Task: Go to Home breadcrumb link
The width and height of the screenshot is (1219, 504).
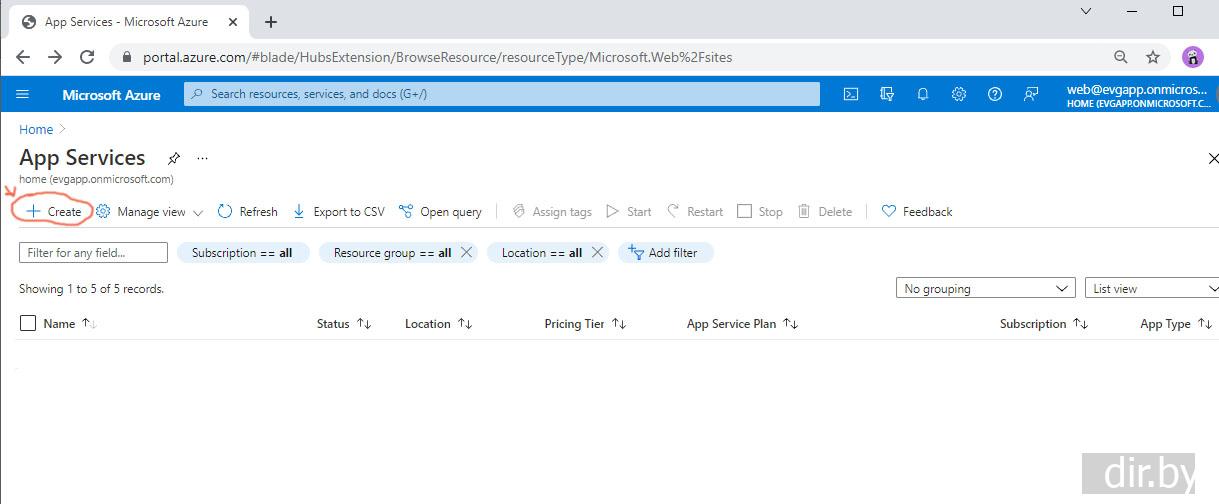Action: (36, 129)
